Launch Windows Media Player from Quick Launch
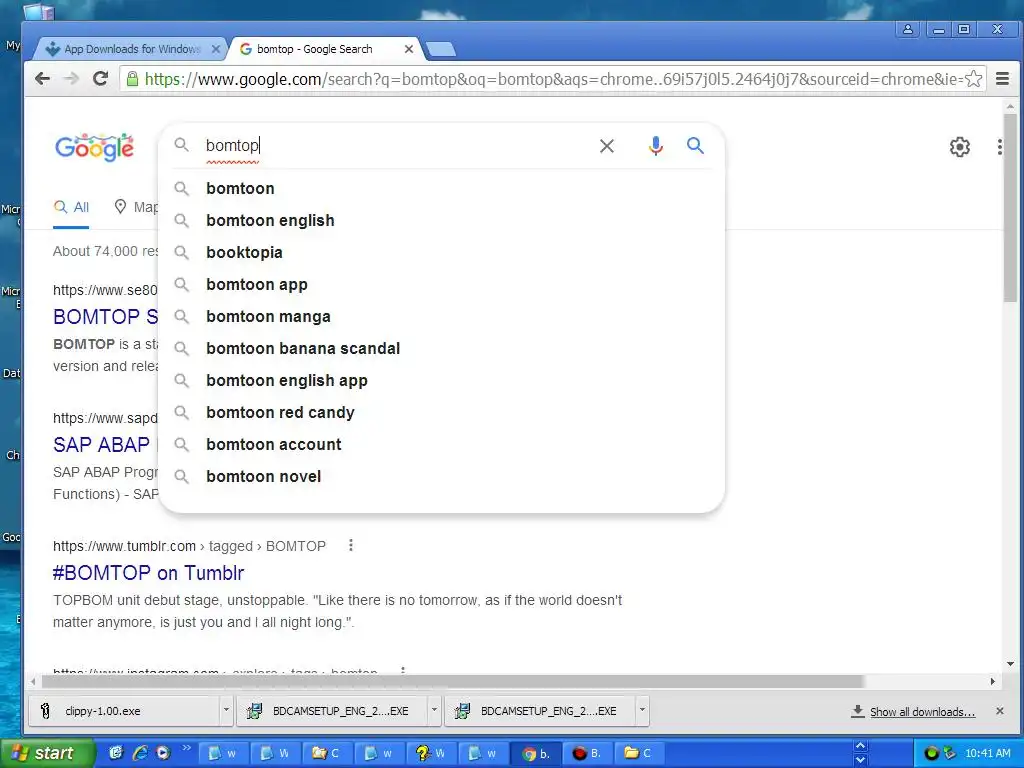1024x768 pixels. [x=163, y=753]
